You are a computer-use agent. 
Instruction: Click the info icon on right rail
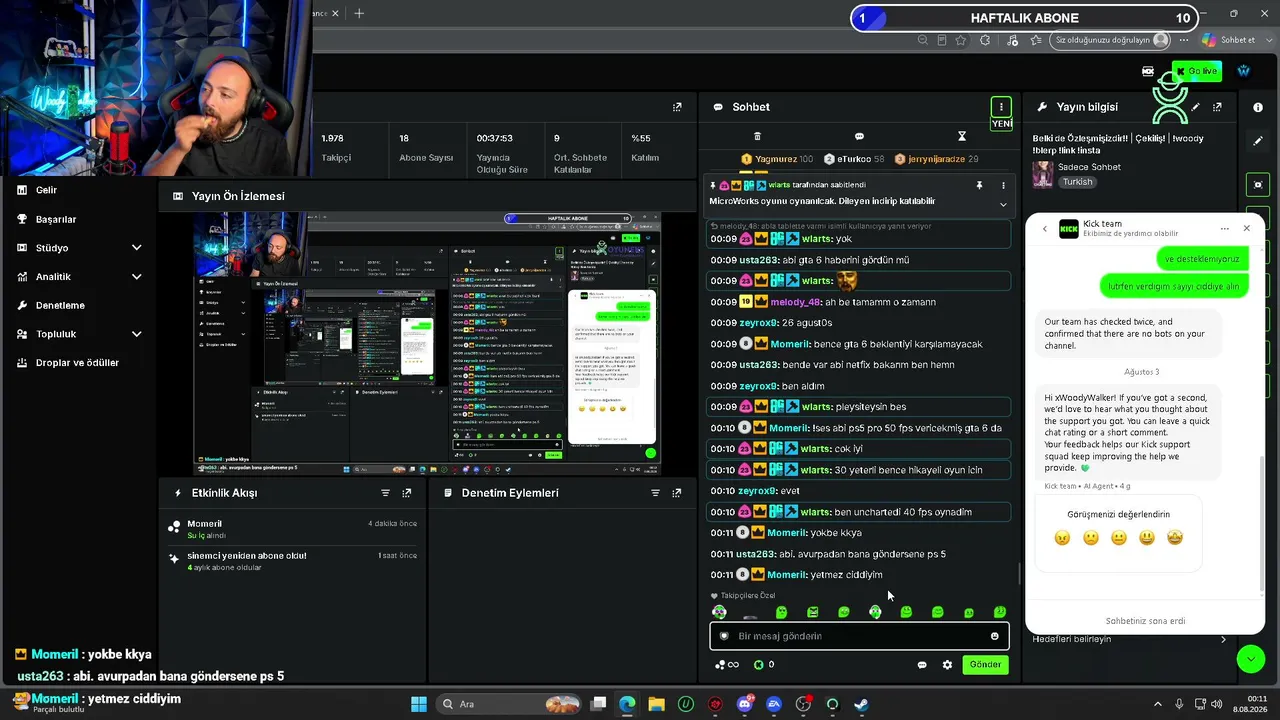coord(1258,107)
